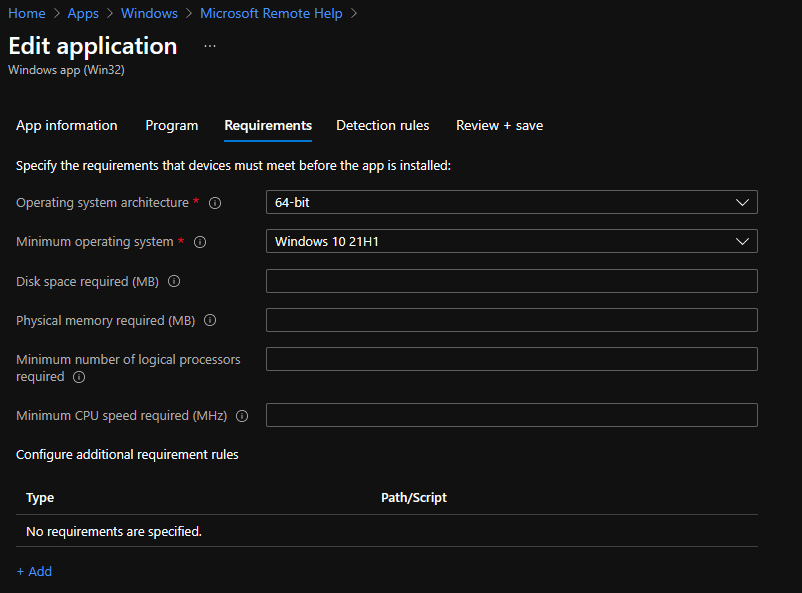The image size is (802, 593).
Task: Select the Type column header
Action: (40, 498)
